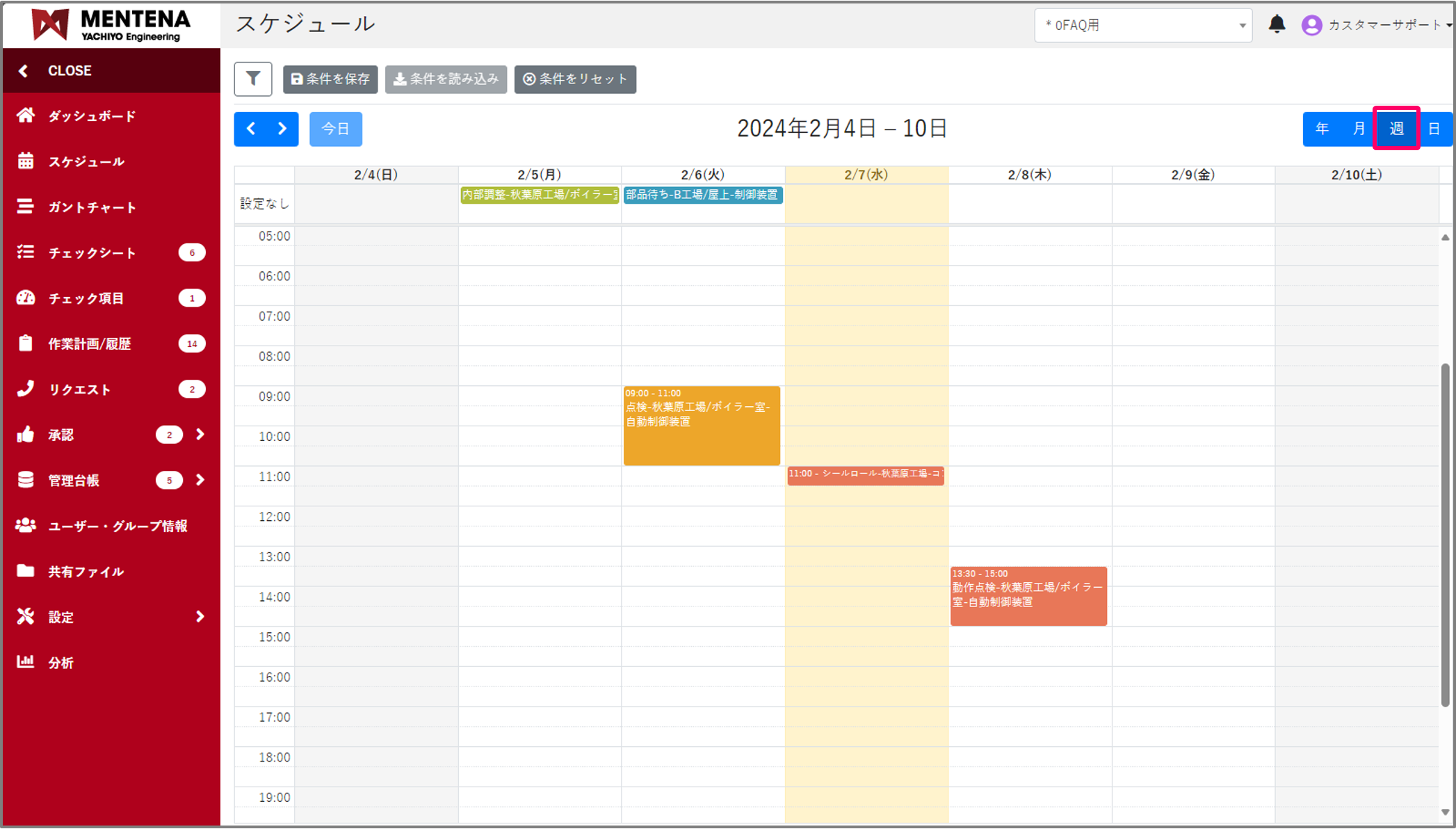
Task: Open チェックシート list in sidebar
Action: pos(92,252)
